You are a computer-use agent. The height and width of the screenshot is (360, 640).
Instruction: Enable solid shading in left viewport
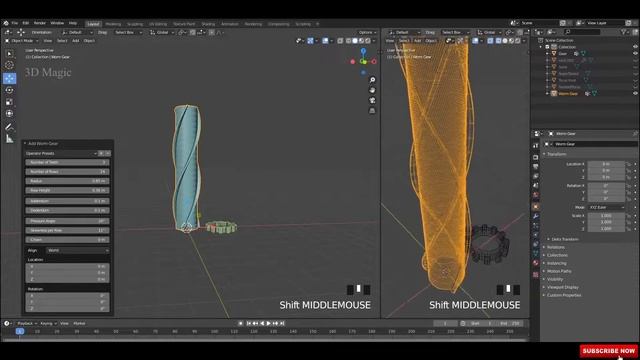point(355,41)
